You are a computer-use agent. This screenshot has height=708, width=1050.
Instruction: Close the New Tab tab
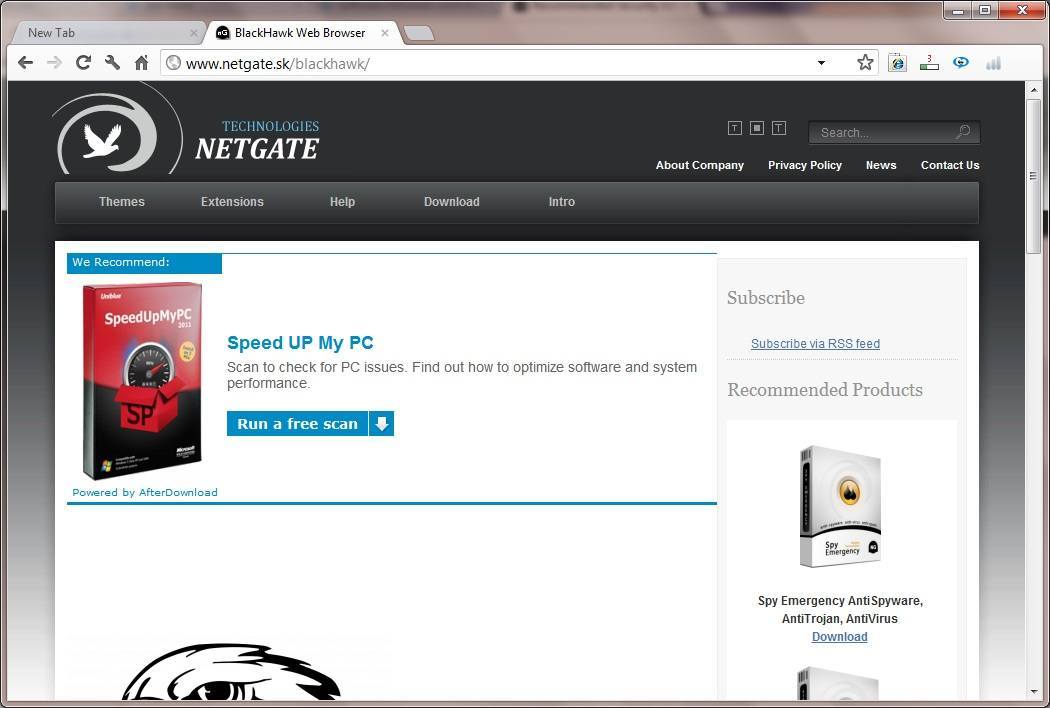tap(194, 33)
